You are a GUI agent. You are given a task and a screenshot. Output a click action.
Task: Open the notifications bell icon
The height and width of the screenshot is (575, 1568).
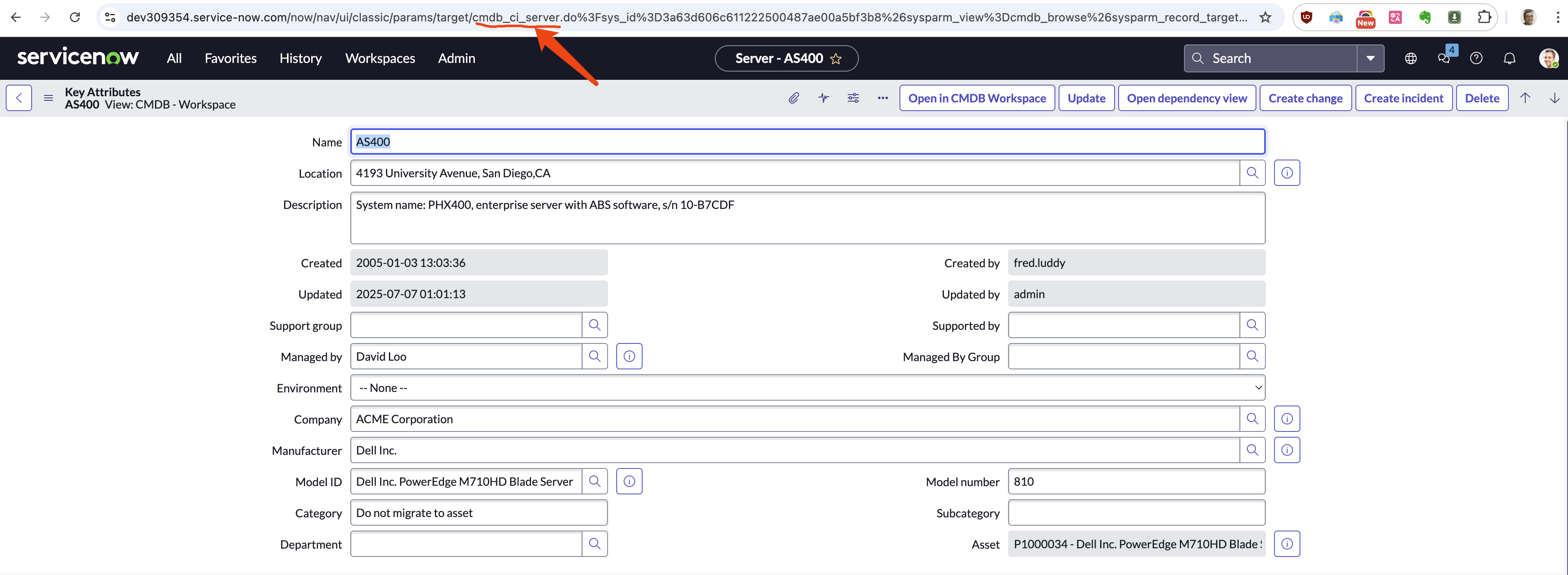[x=1509, y=58]
